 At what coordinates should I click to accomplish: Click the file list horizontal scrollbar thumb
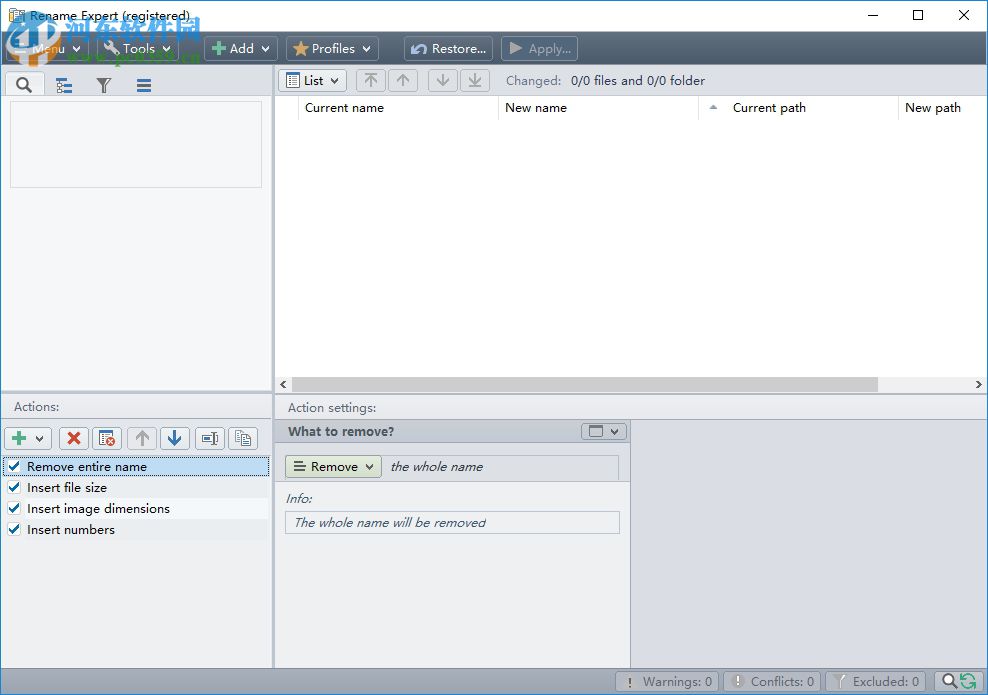[585, 384]
